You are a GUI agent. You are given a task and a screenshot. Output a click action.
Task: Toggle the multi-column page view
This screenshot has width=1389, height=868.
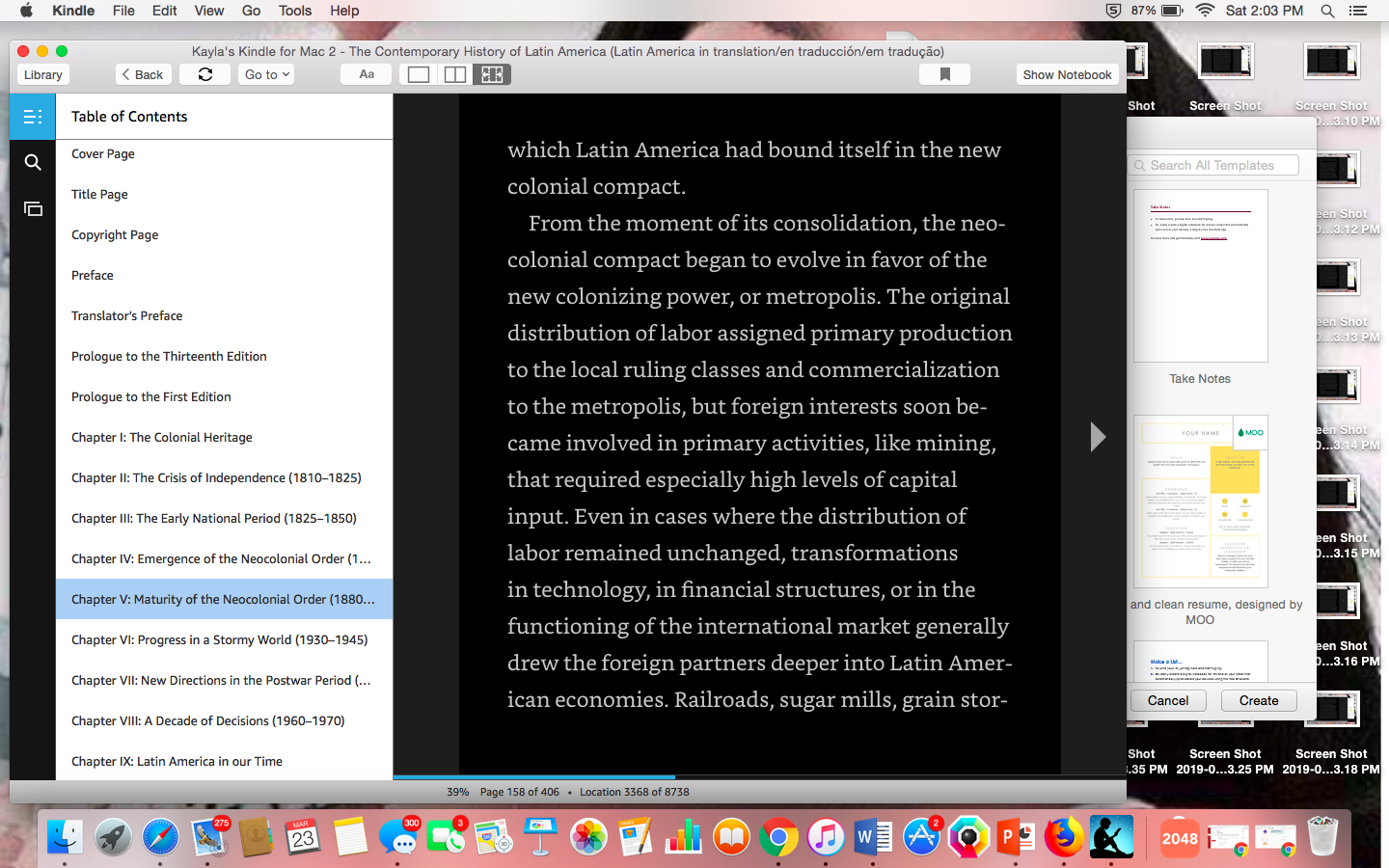click(492, 74)
